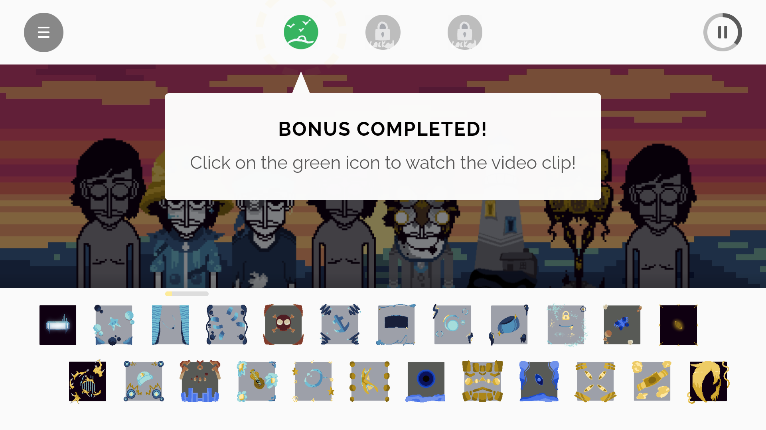Select the anchor sound icon
Image resolution: width=766 pixels, height=430 pixels.
[340, 325]
